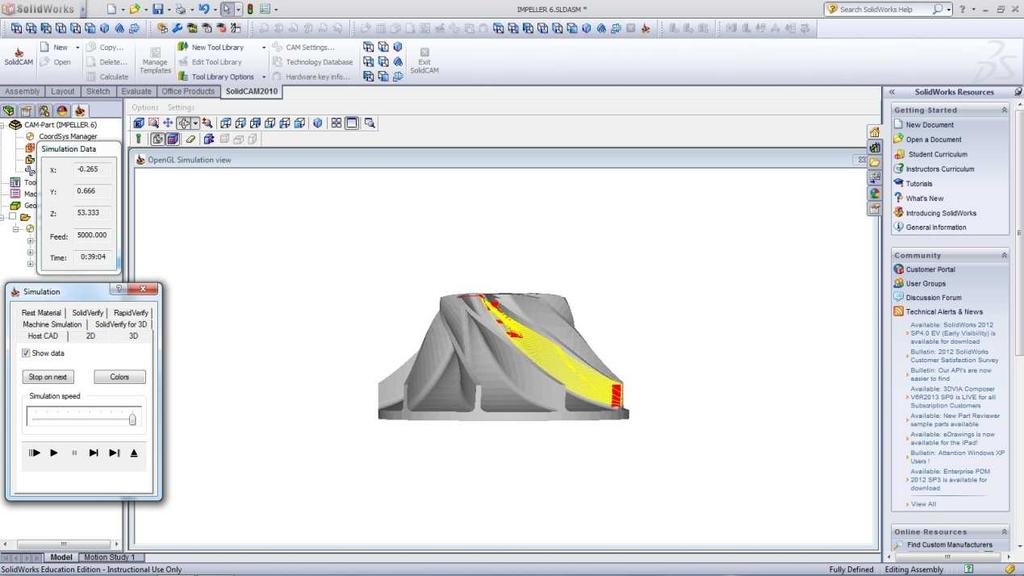Click the appearances sphere icon in the task pane strip
Screen dimensions: 1024x576
874,193
